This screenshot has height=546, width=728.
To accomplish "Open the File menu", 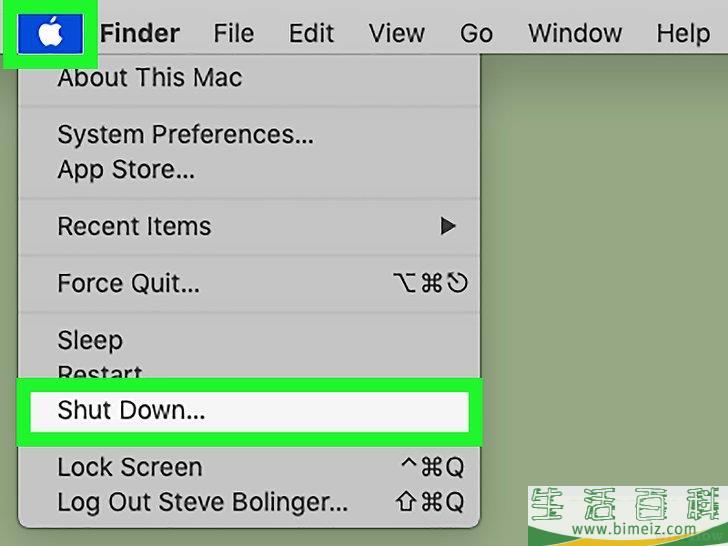I will (x=234, y=33).
